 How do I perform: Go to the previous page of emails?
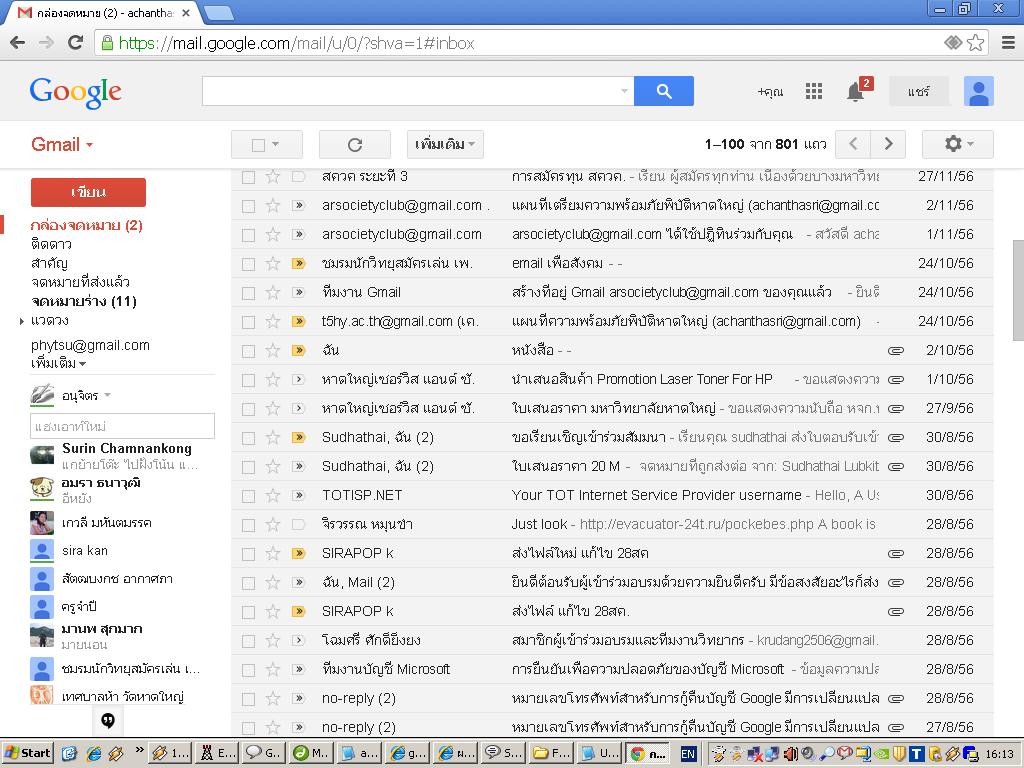click(854, 144)
